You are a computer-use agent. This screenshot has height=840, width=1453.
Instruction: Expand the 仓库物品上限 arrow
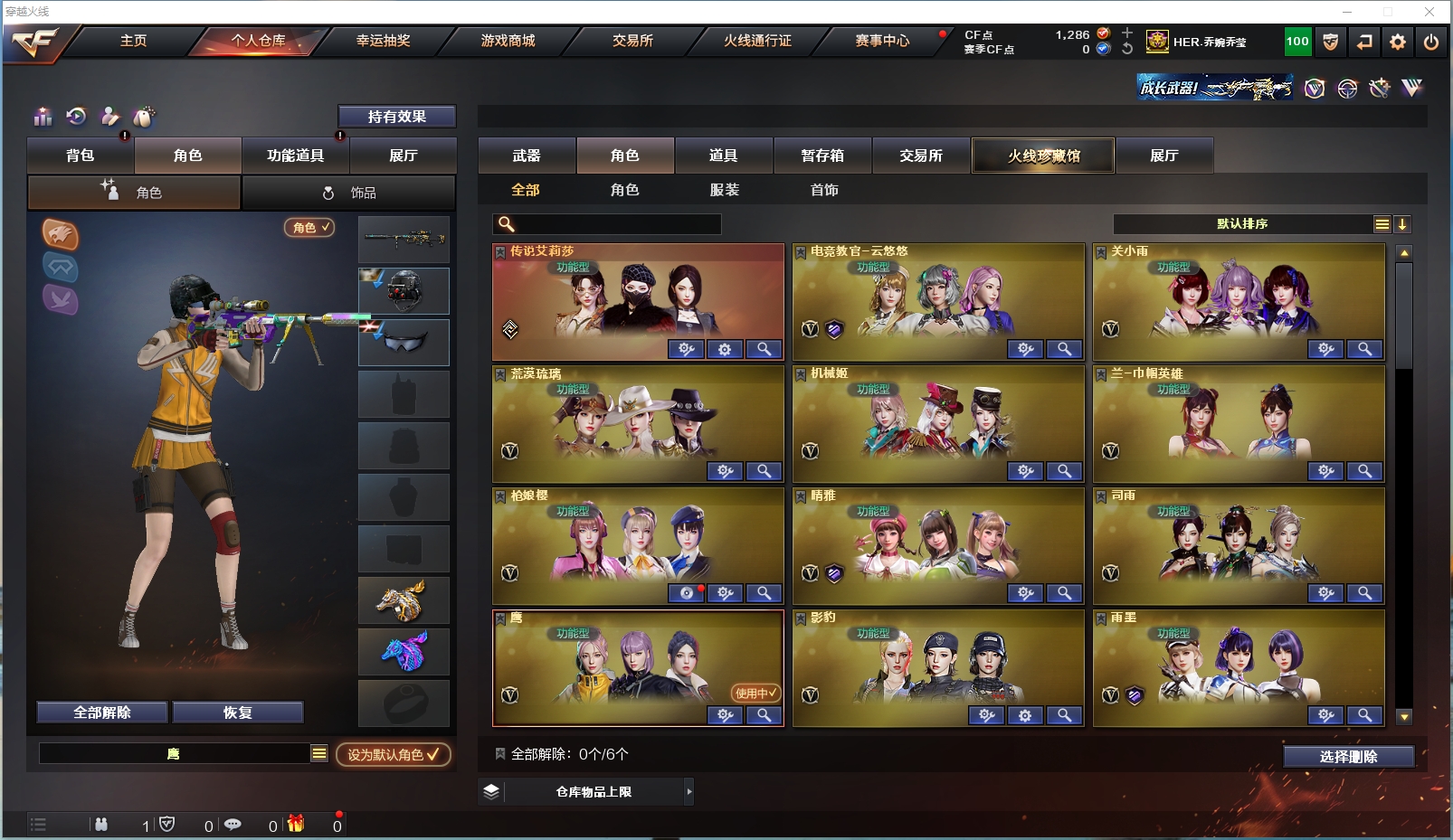click(689, 792)
